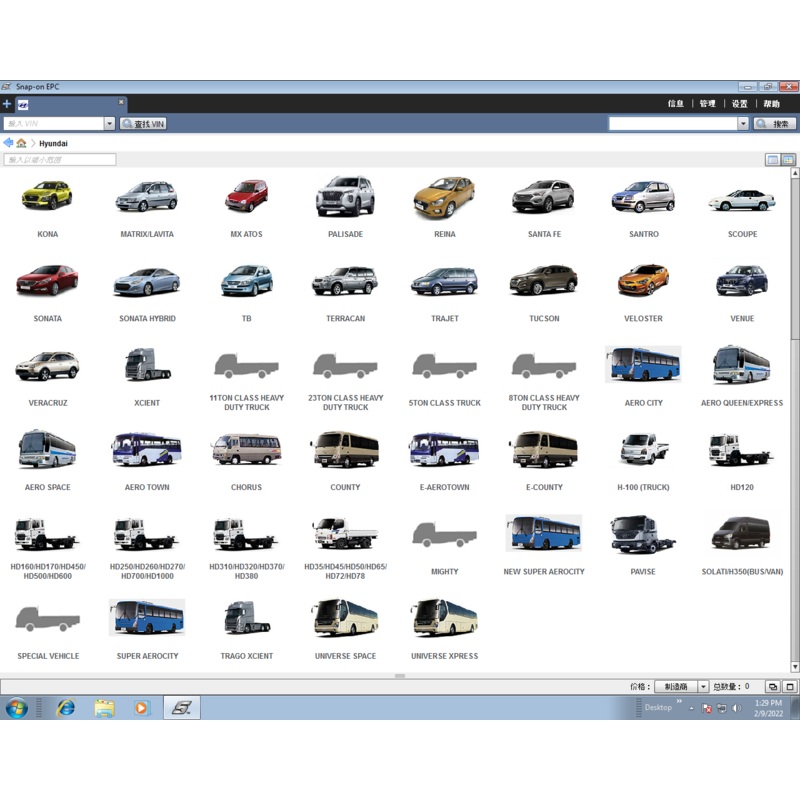800x800 pixels.
Task: Pick the orange VELOSTER
Action: (643, 280)
